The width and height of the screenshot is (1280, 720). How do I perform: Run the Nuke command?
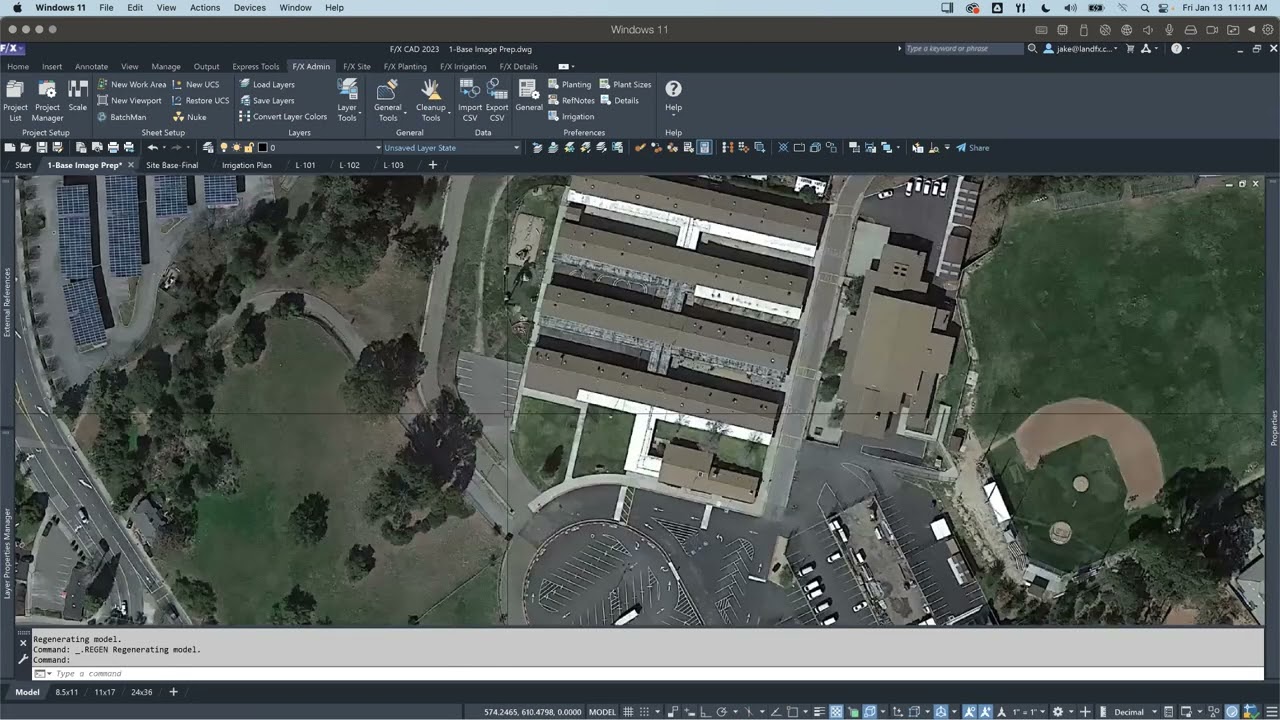click(190, 117)
